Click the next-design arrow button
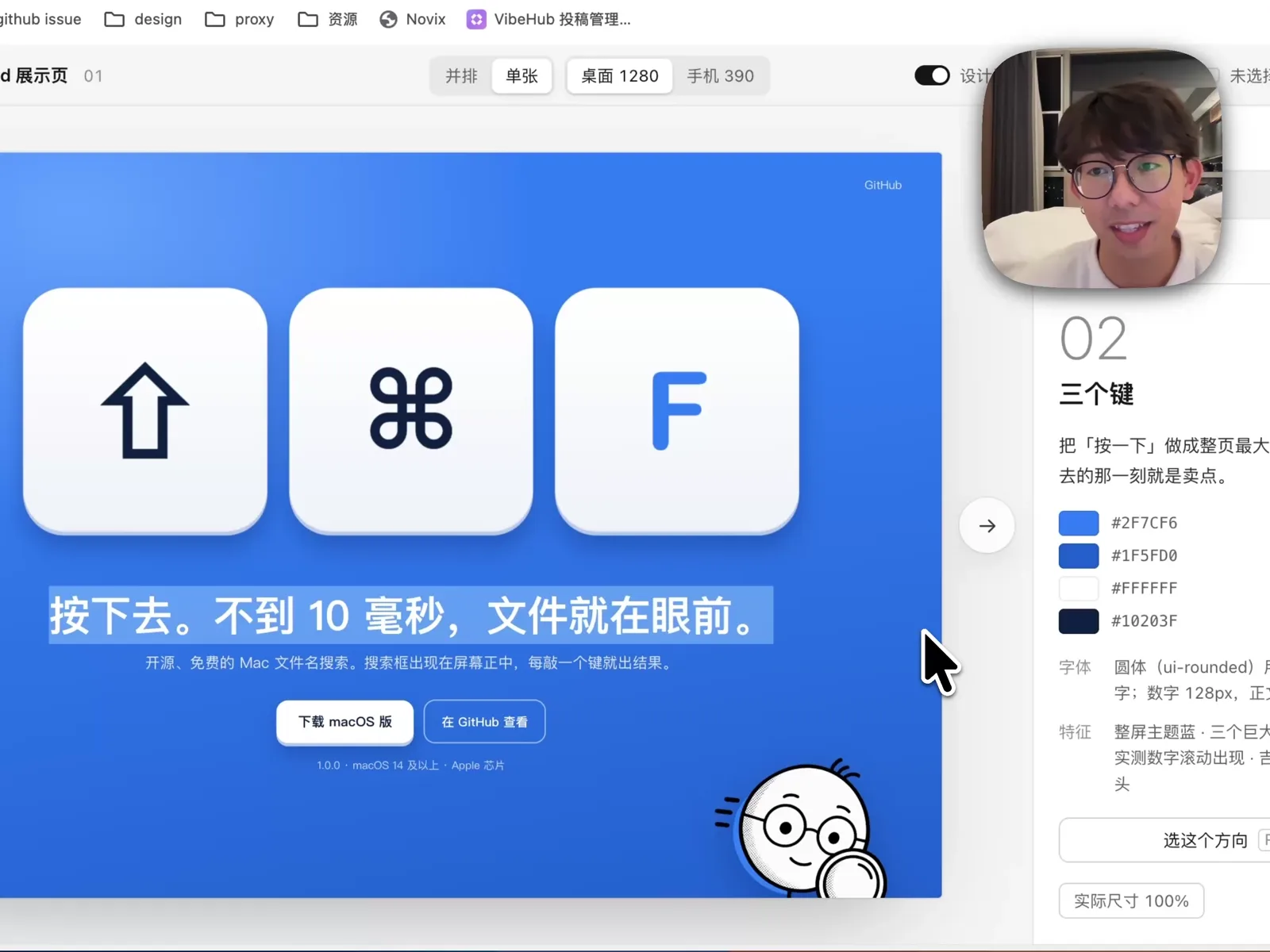This screenshot has height=952, width=1270. 987,526
